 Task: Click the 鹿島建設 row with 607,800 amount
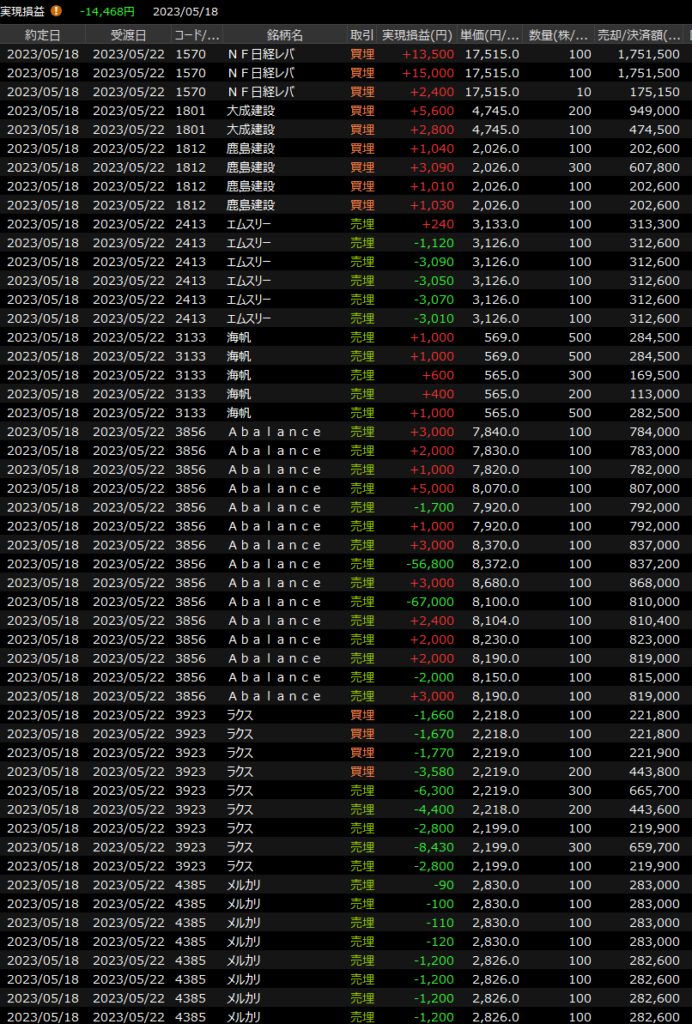coord(346,167)
